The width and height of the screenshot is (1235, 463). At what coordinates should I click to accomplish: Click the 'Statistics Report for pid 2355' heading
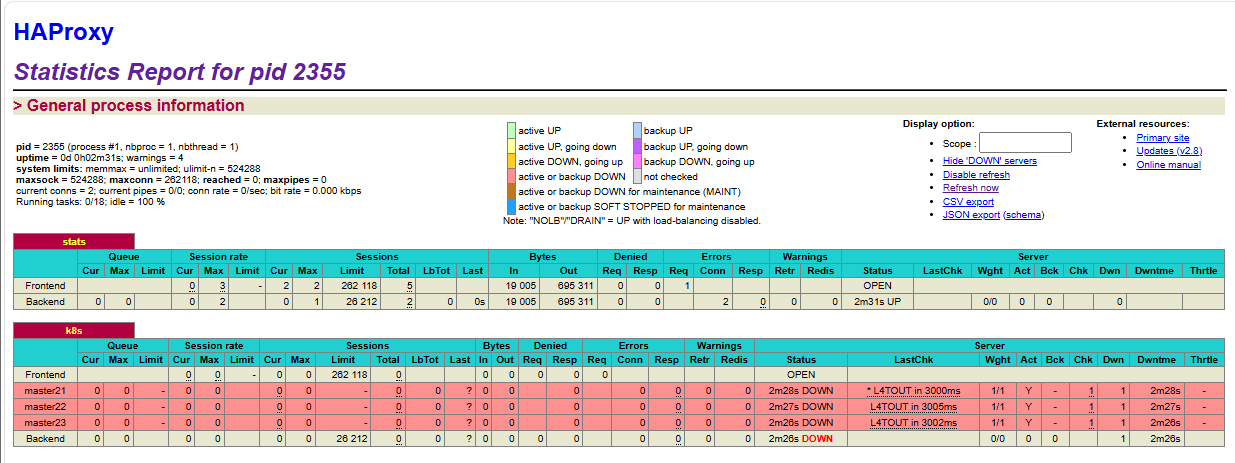click(x=180, y=72)
